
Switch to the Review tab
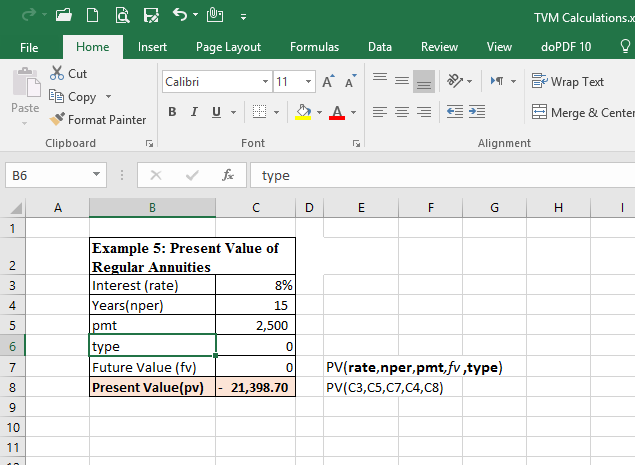click(x=439, y=47)
